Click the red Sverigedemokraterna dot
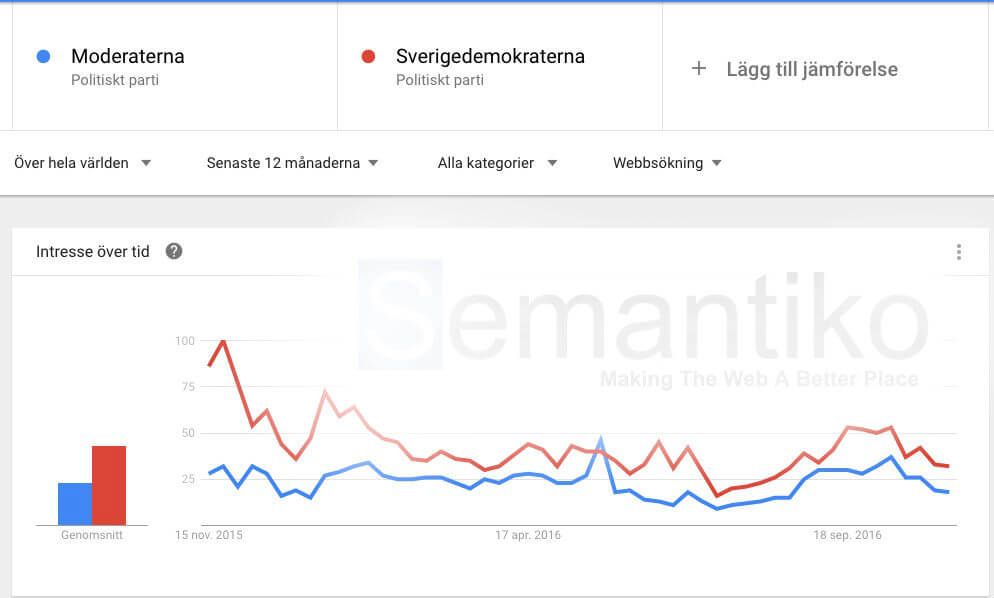This screenshot has height=598, width=994. tap(368, 57)
